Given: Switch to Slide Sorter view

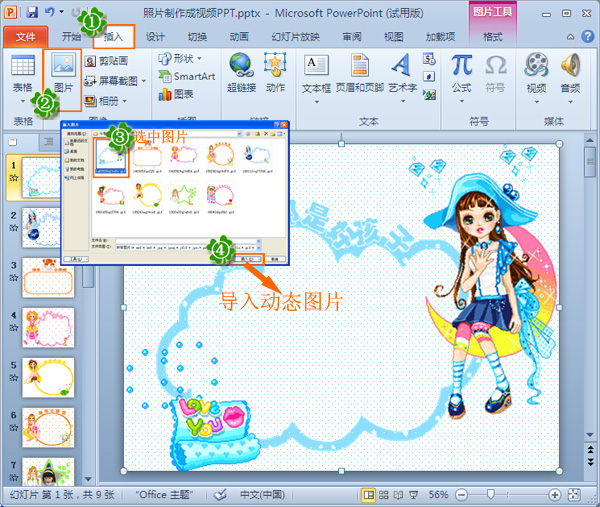Looking at the screenshot, I should (x=384, y=495).
